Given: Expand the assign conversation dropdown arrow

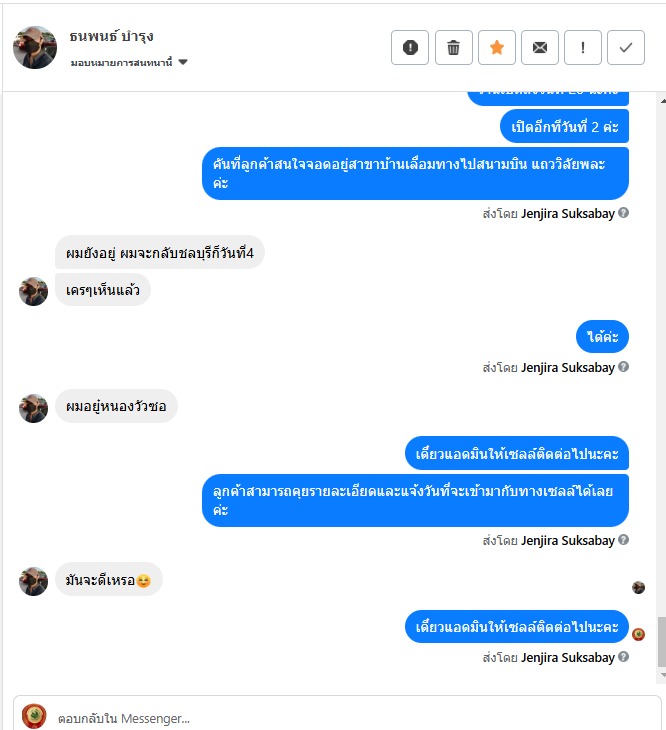Looking at the screenshot, I should (183, 62).
